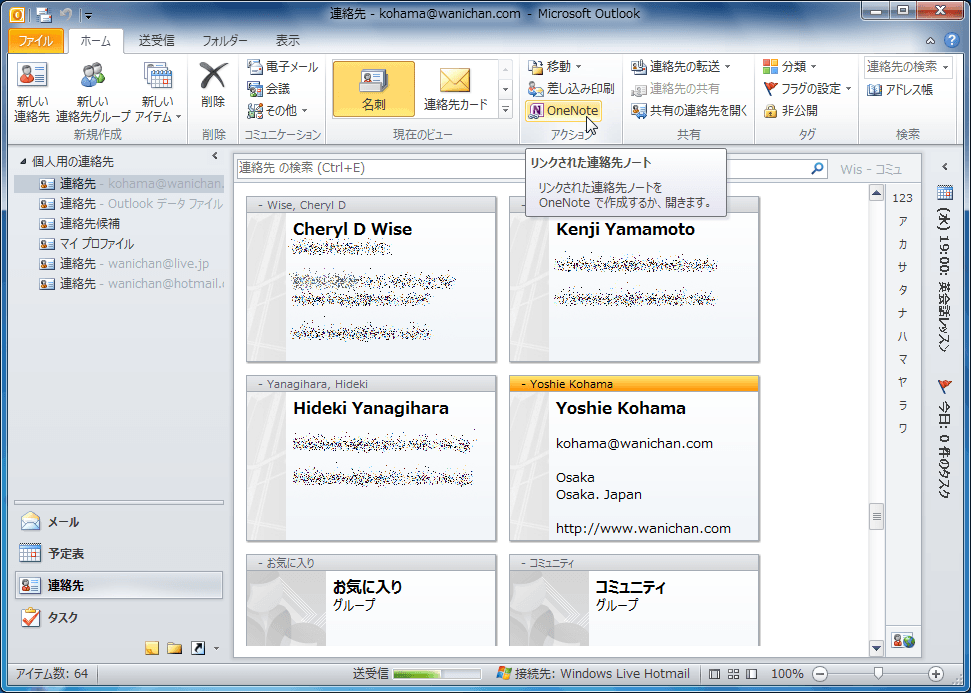This screenshot has width=971, height=693.
Task: Minimize the navigation pane with the chevron
Action: coord(215,156)
